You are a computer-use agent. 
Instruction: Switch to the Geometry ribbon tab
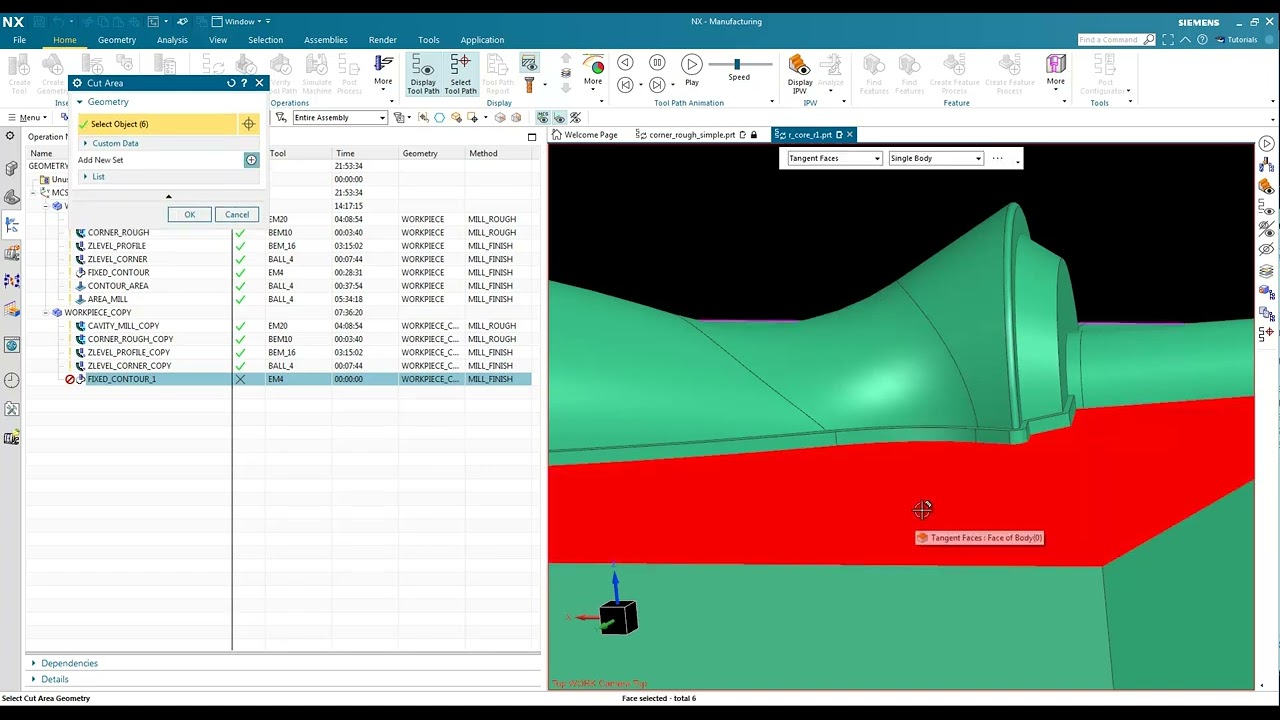[x=116, y=40]
